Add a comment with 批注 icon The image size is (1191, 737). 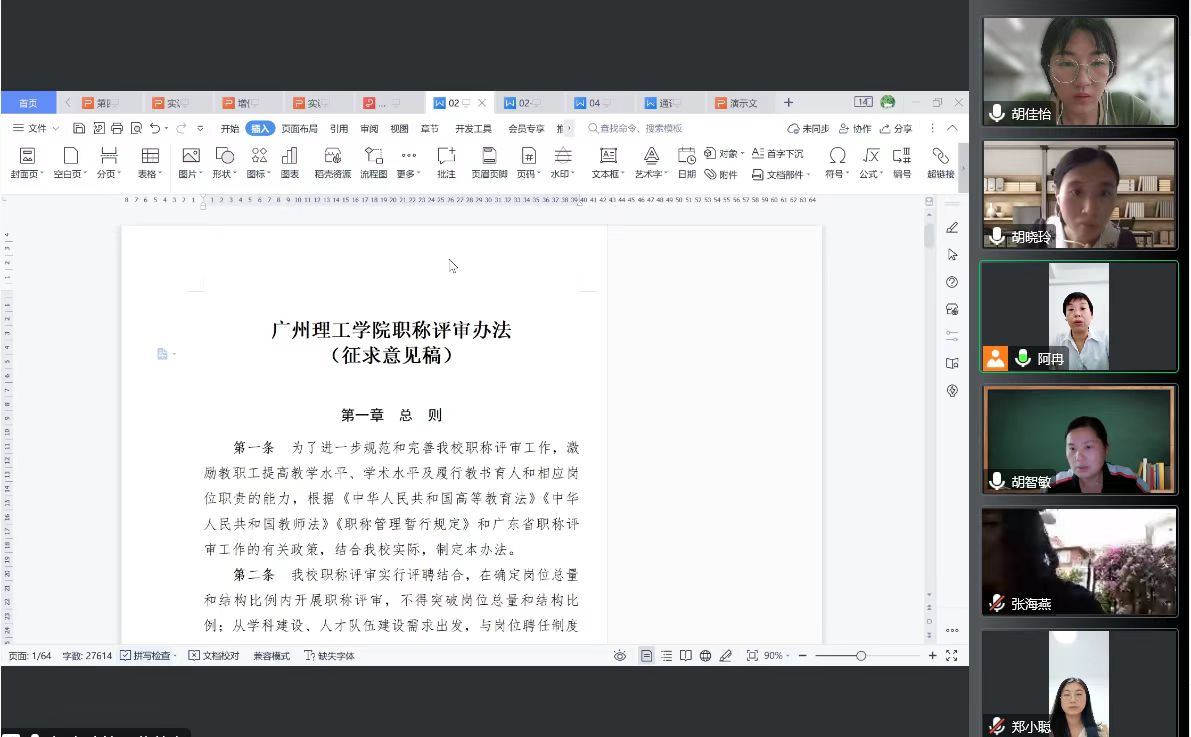pyautogui.click(x=446, y=156)
